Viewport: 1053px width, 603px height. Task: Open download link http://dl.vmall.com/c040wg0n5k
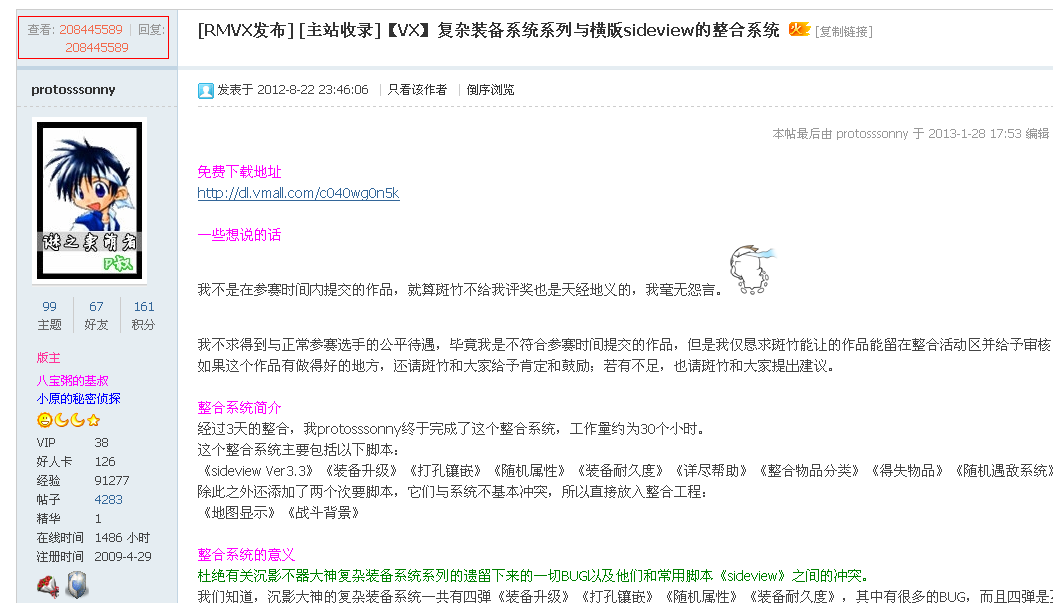(x=298, y=193)
